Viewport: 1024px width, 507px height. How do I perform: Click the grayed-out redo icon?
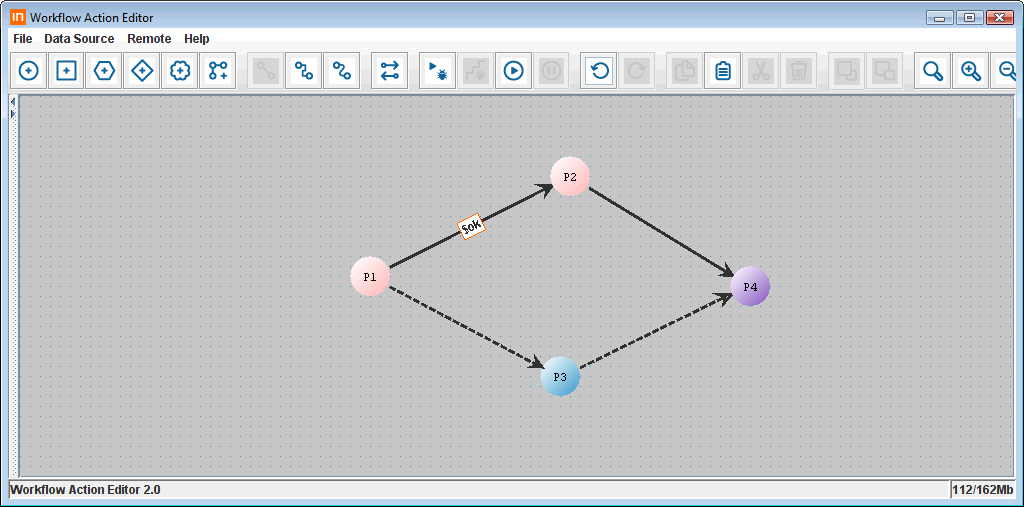click(x=637, y=71)
